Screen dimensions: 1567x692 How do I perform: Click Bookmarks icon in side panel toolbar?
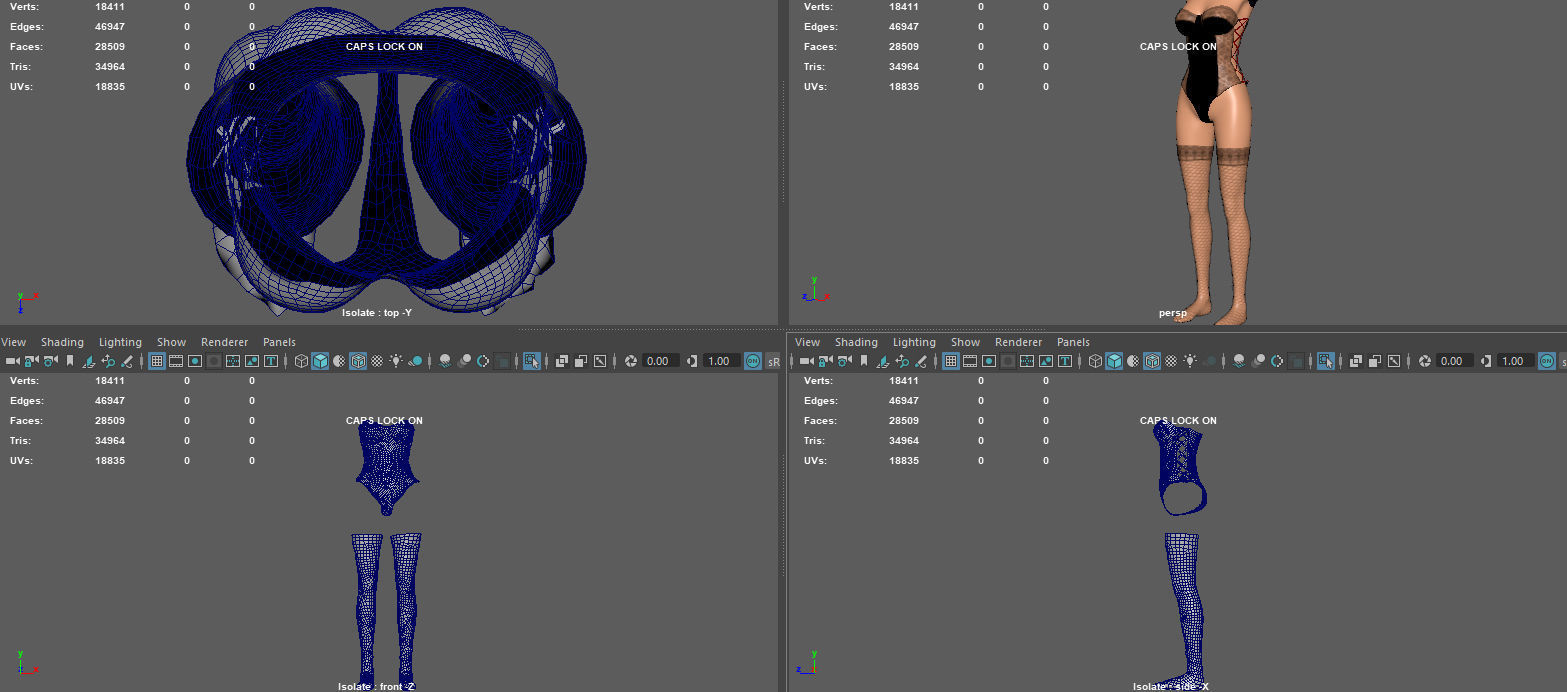[x=864, y=361]
